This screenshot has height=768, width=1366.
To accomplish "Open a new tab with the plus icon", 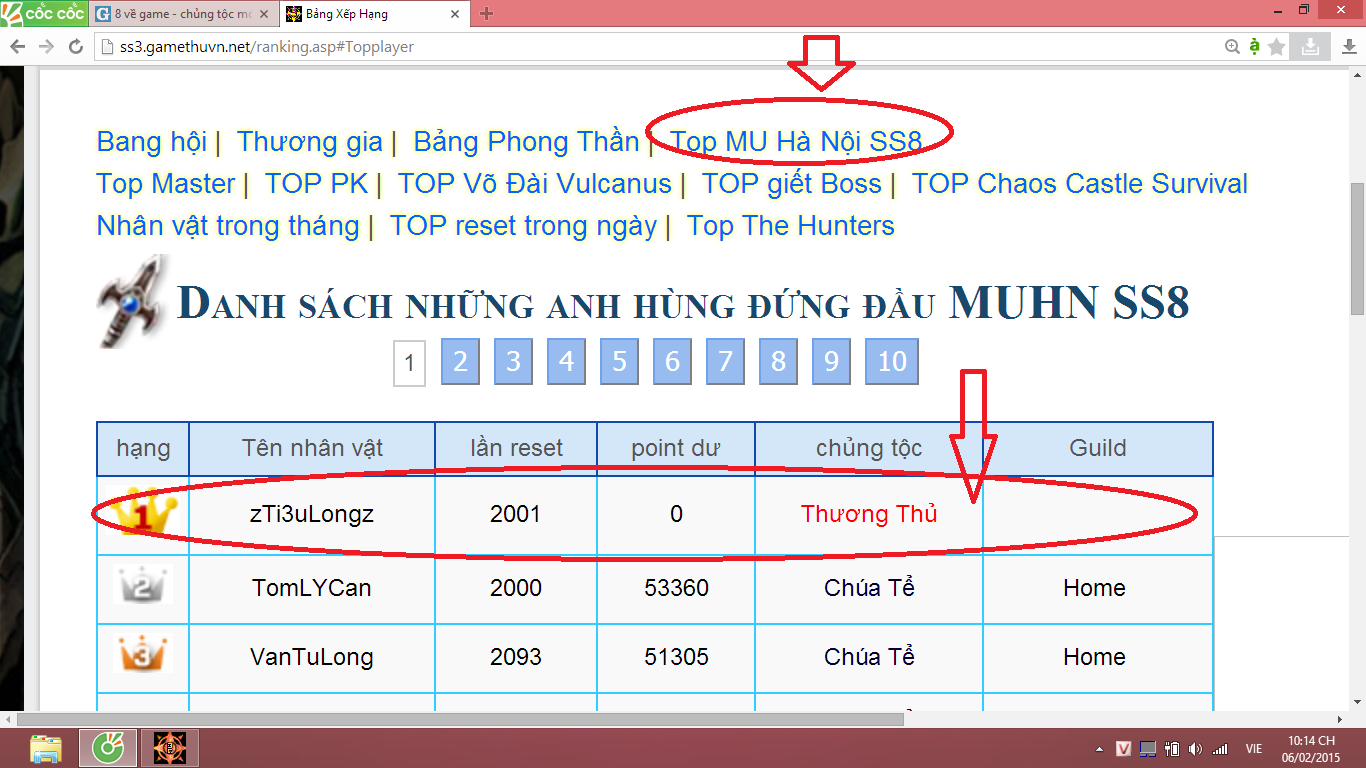I will click(x=487, y=14).
